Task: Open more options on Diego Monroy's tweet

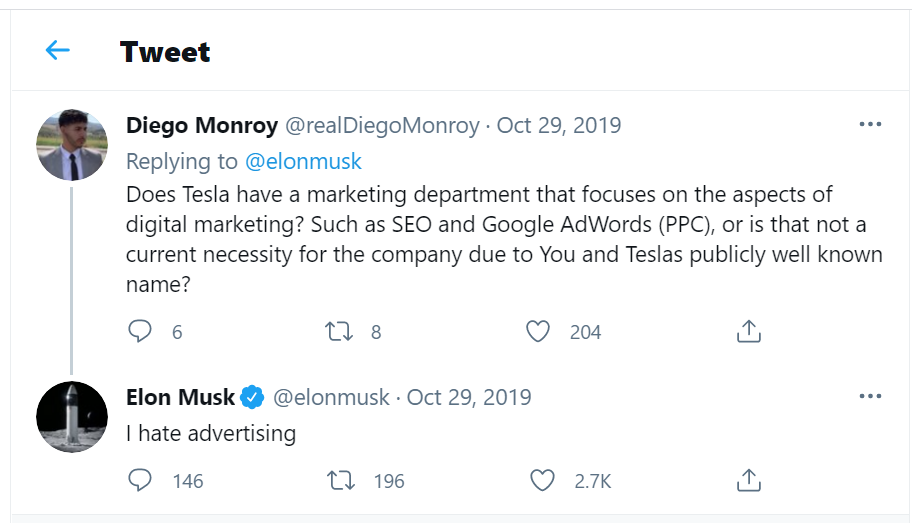Action: pyautogui.click(x=870, y=125)
